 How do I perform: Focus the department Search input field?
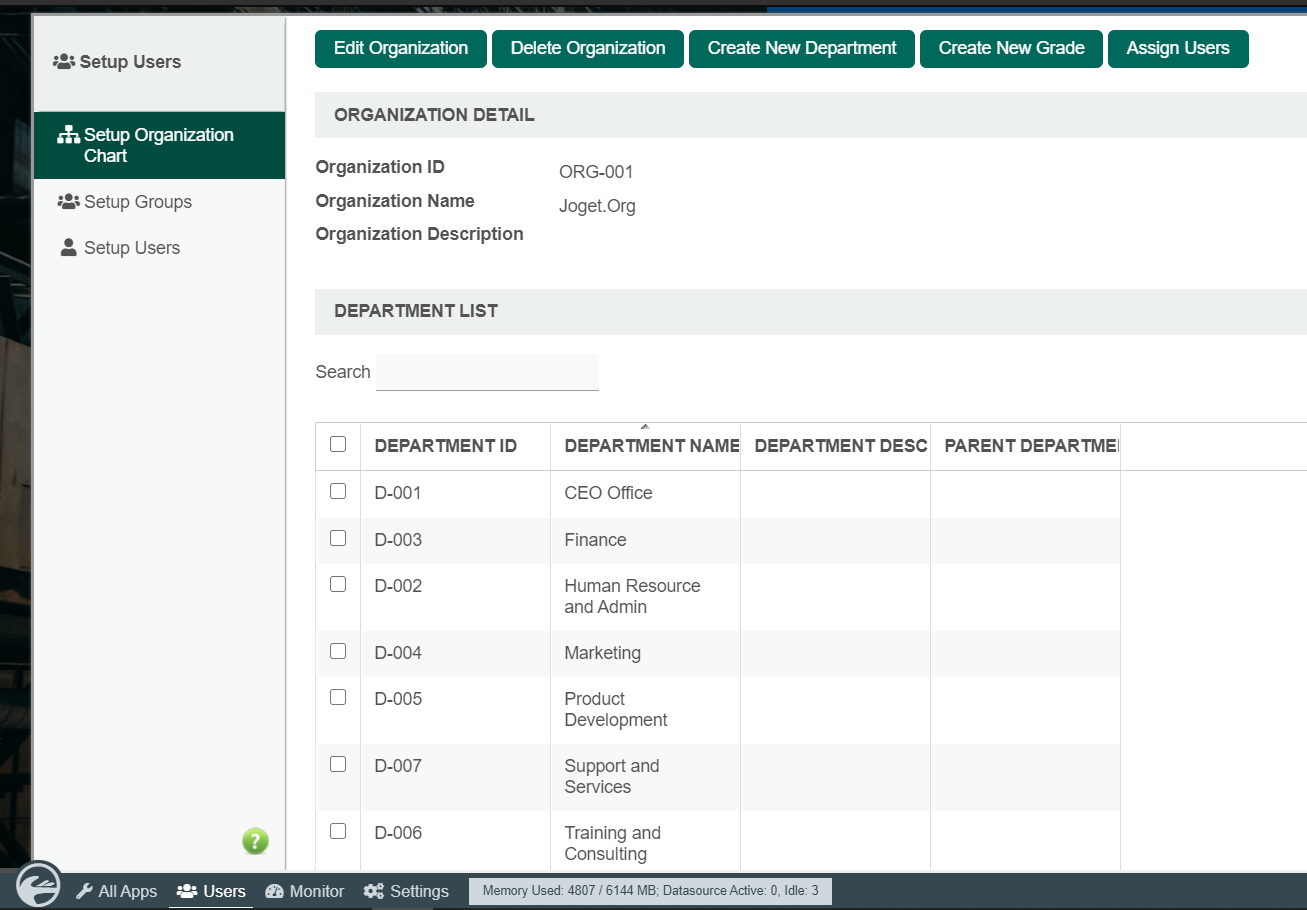[487, 372]
